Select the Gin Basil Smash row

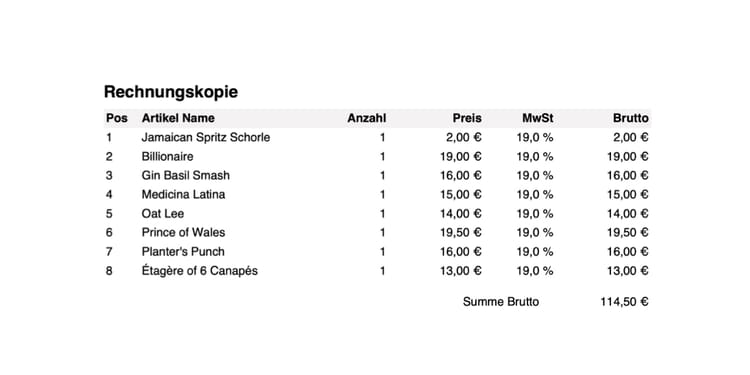[x=377, y=176]
